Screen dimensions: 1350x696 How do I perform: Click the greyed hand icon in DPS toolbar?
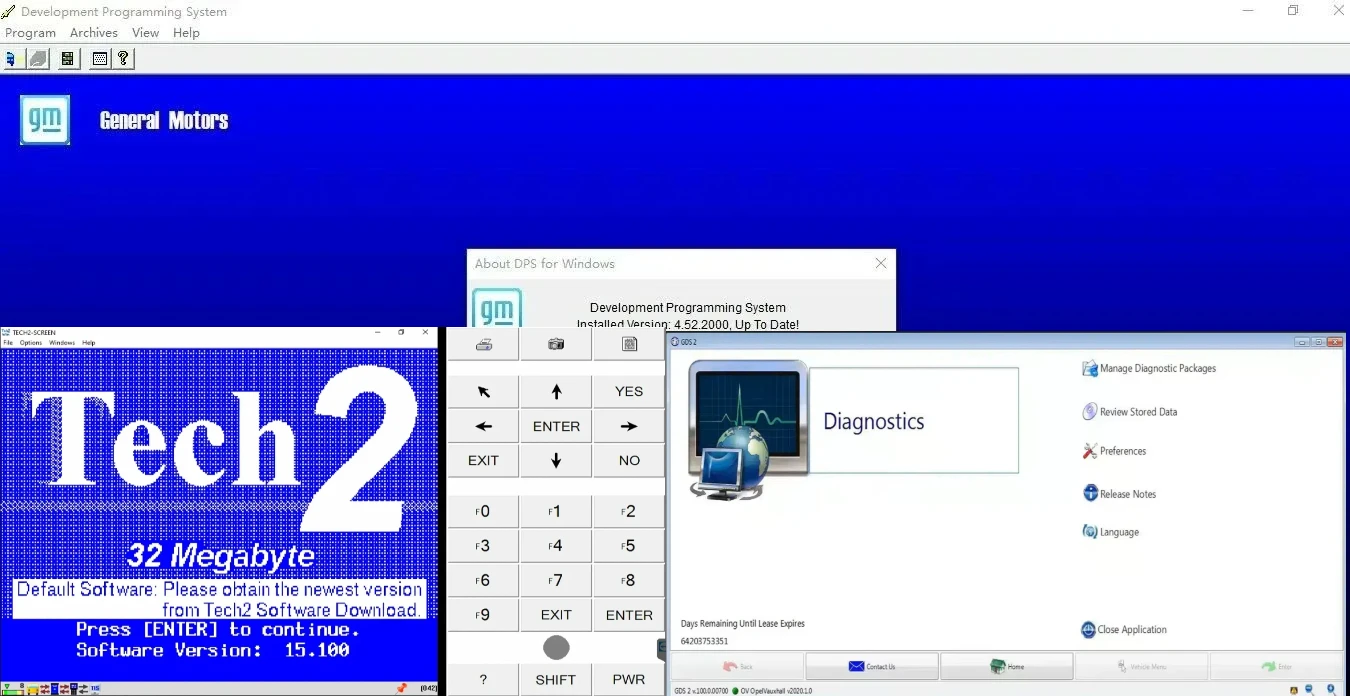click(37, 59)
